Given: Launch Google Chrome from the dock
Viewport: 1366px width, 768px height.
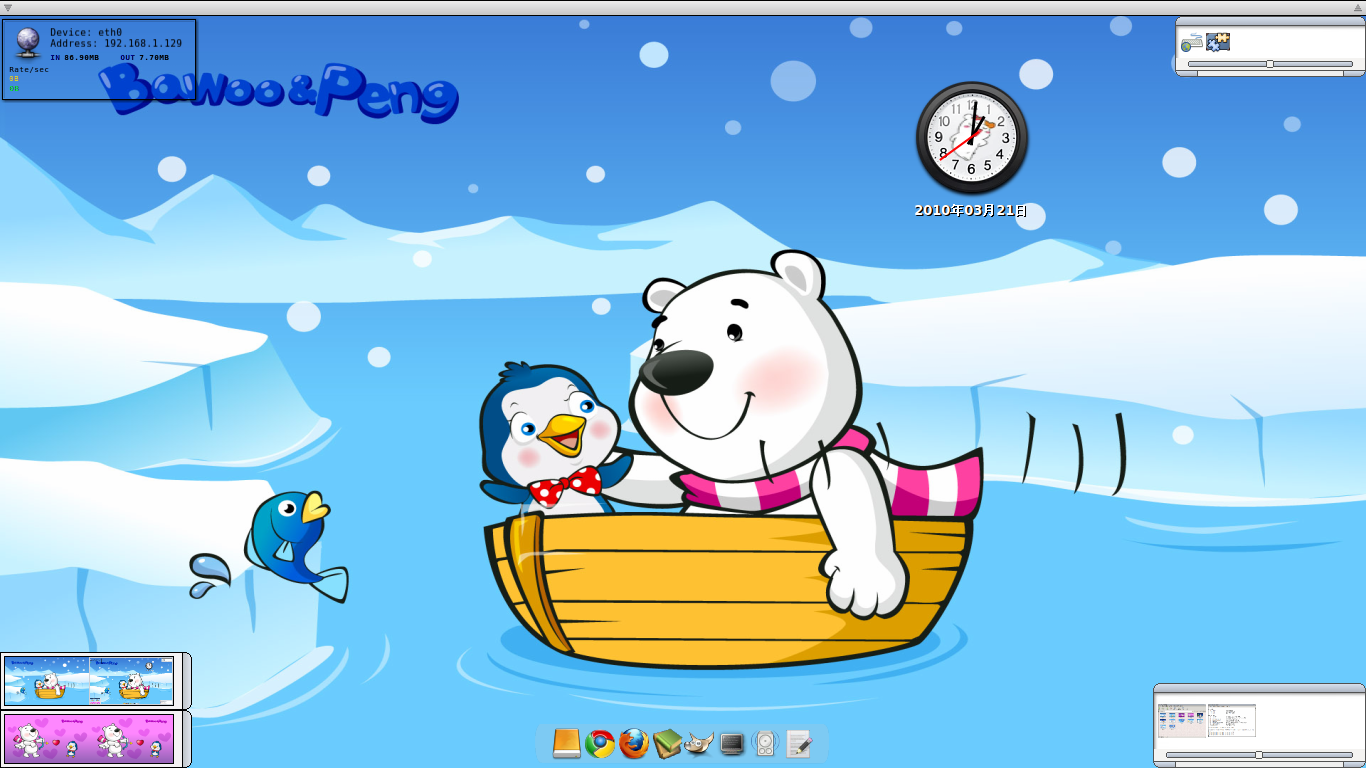Looking at the screenshot, I should (x=600, y=743).
